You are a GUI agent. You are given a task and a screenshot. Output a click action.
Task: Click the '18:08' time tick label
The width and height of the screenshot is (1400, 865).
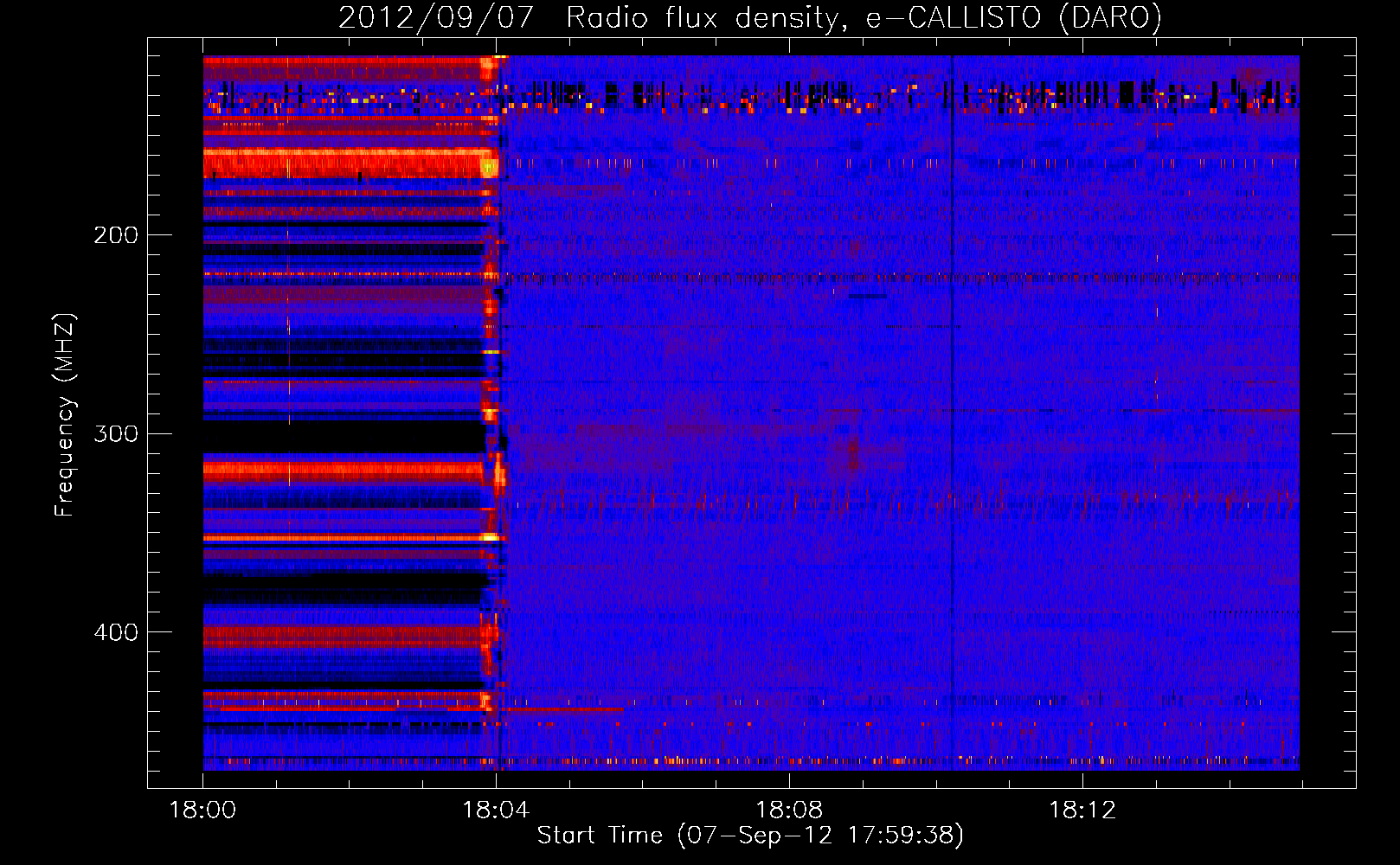click(x=789, y=811)
